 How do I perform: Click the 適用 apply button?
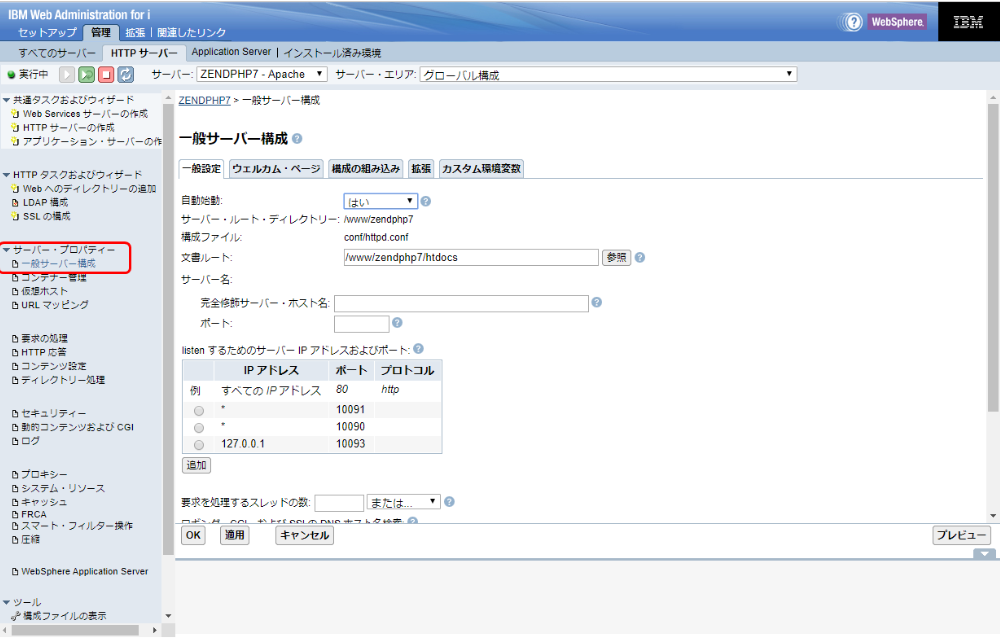point(235,535)
